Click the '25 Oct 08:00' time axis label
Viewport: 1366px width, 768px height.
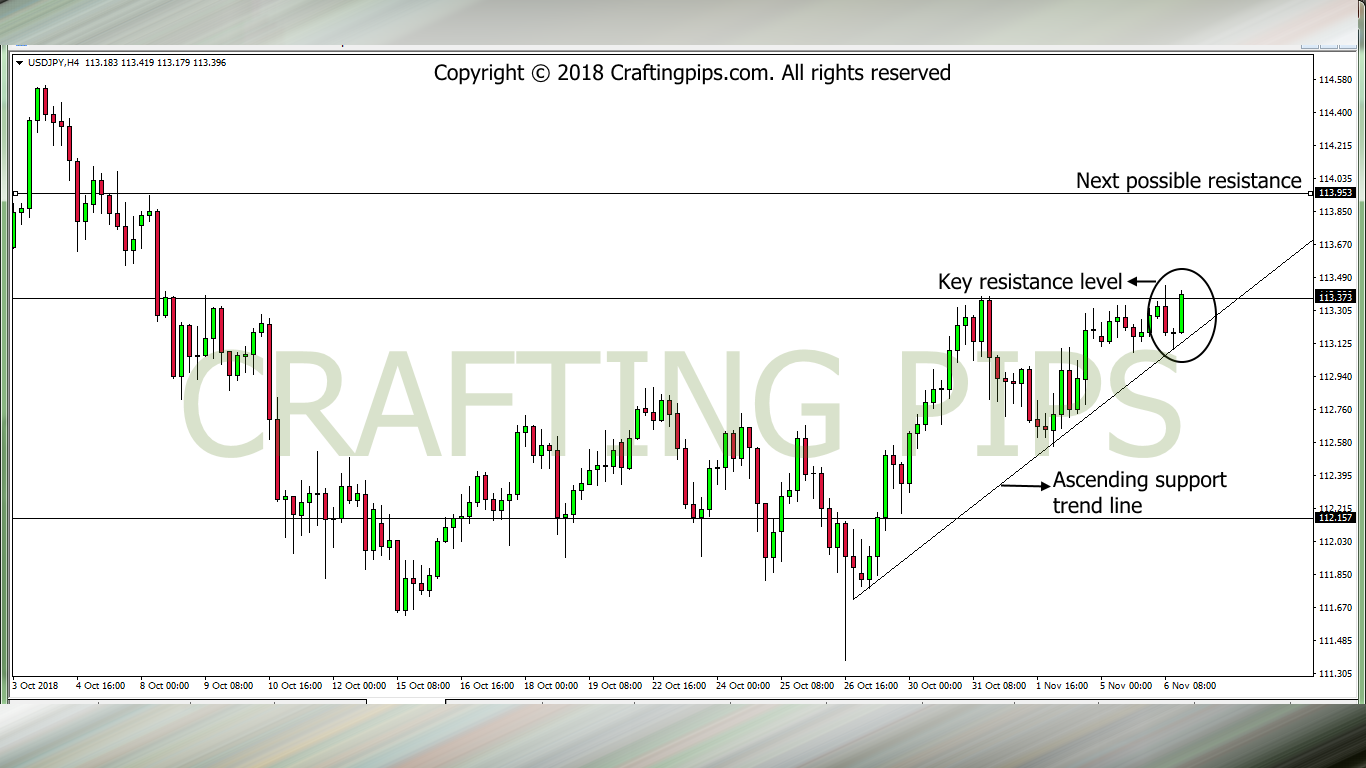807,686
